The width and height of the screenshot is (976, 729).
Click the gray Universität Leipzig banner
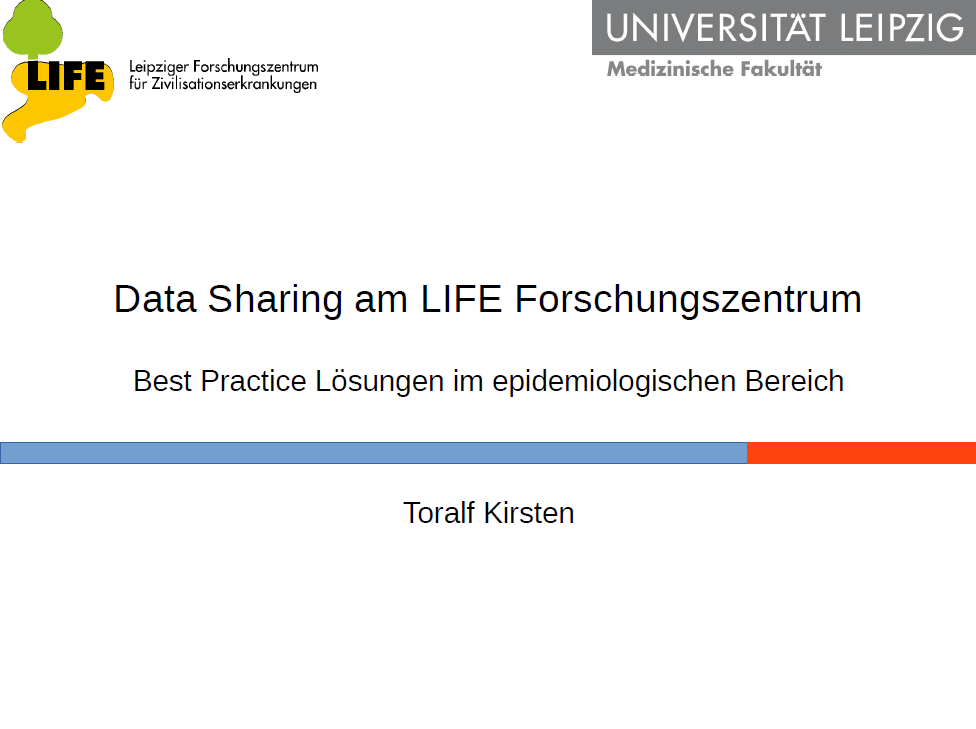(x=783, y=27)
